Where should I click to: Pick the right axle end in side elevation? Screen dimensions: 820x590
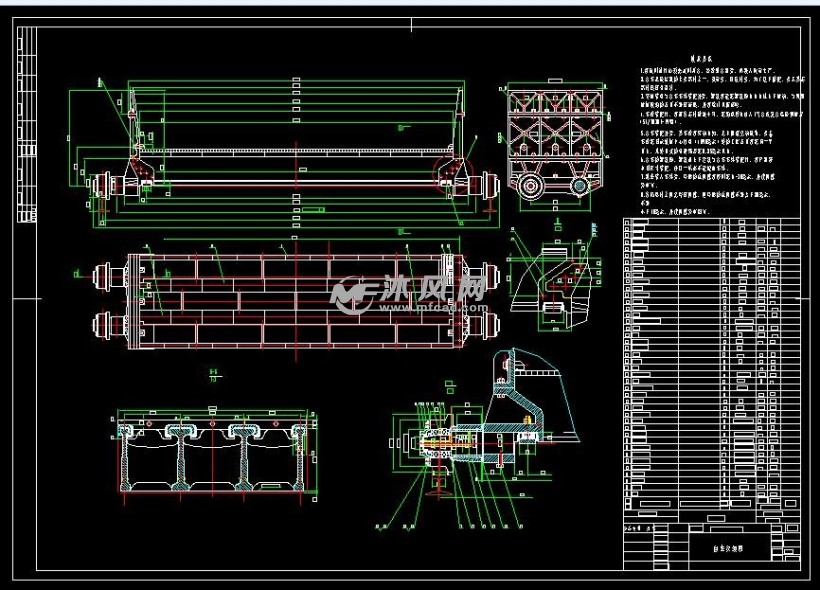click(x=488, y=186)
